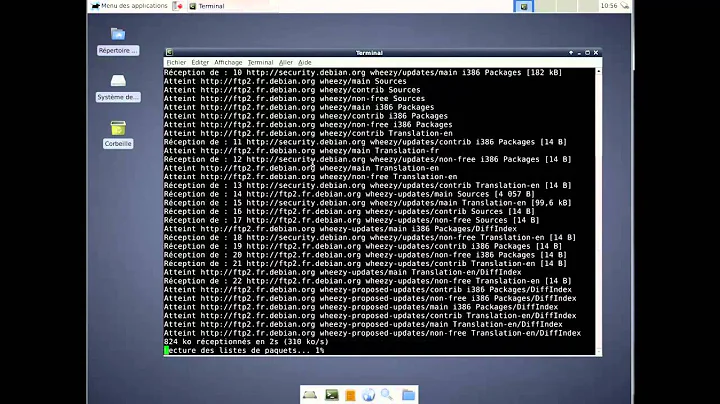Close the Terminal window

pyautogui.click(x=596, y=53)
